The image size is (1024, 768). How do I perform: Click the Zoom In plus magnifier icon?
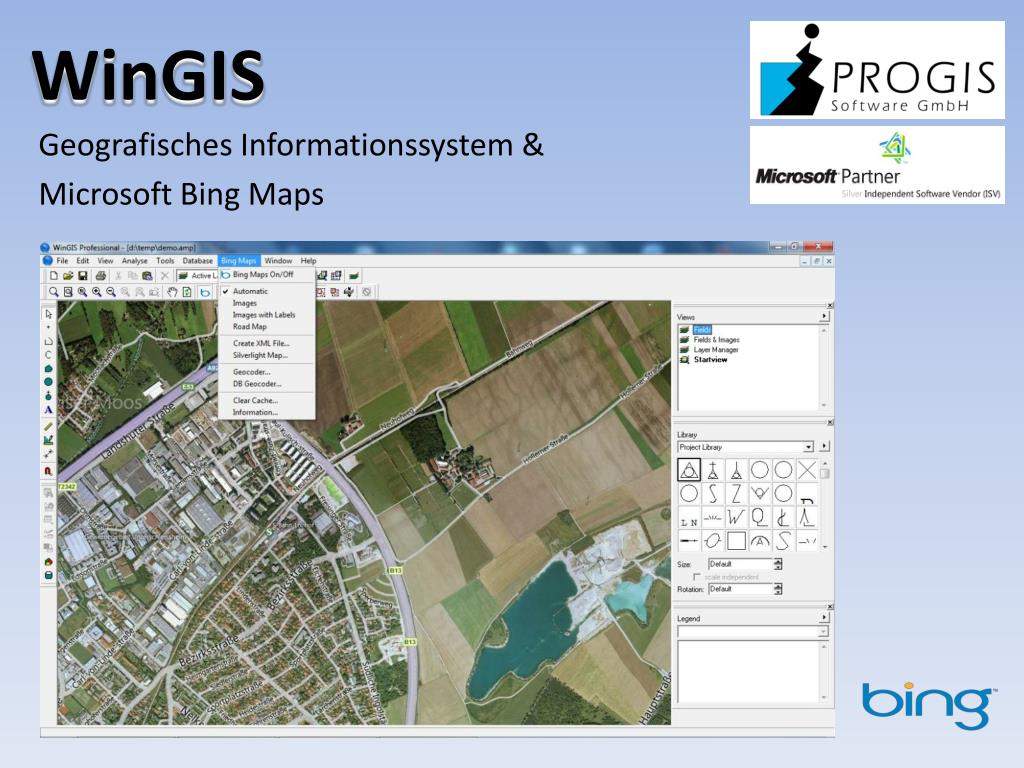point(97,292)
